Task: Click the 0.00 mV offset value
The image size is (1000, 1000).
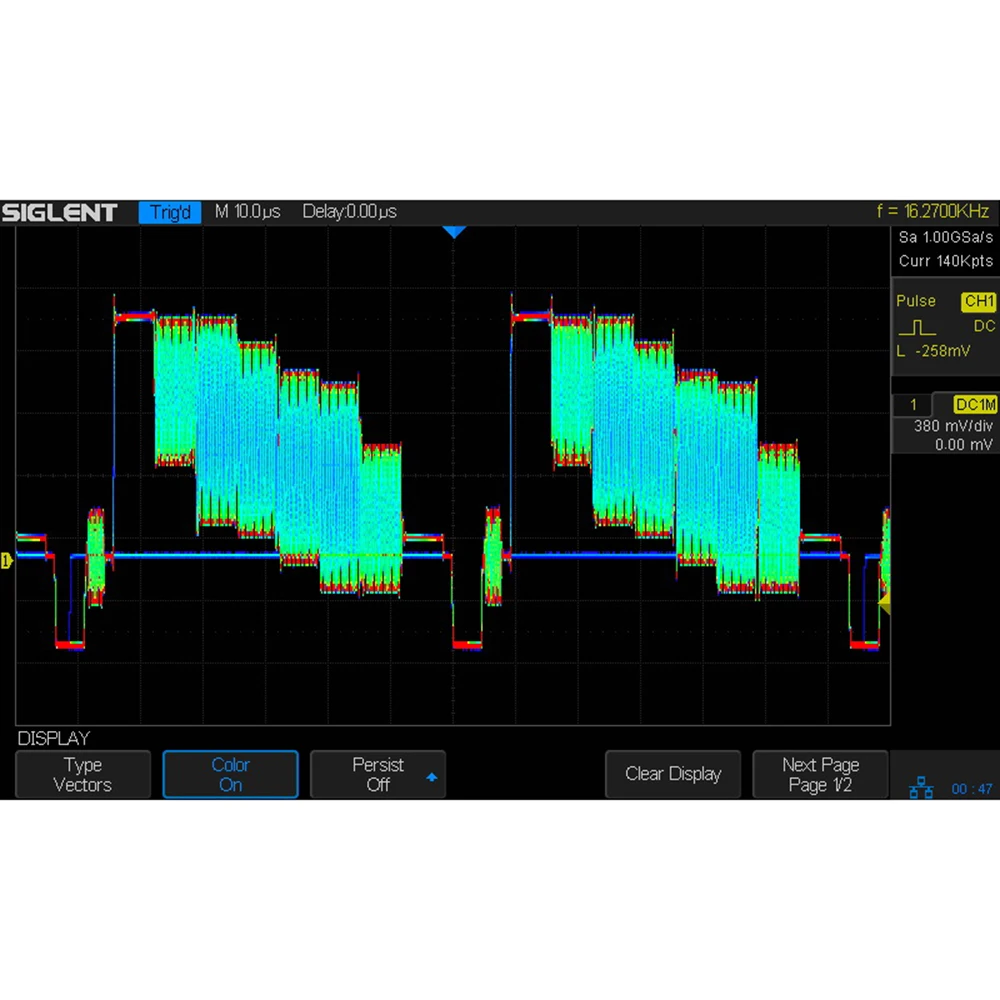Action: [964, 445]
